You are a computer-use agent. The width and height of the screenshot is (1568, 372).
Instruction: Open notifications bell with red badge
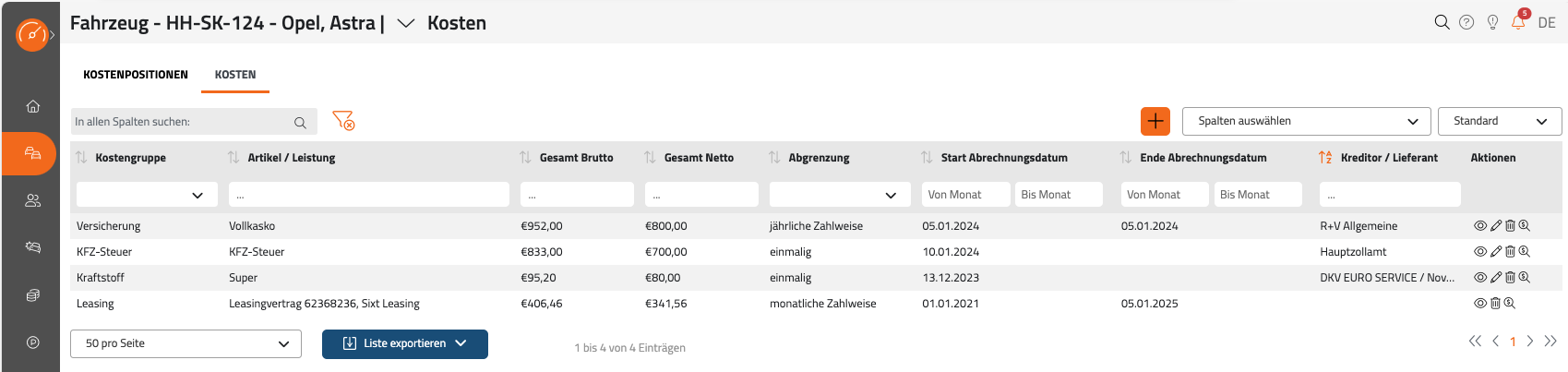click(1518, 21)
